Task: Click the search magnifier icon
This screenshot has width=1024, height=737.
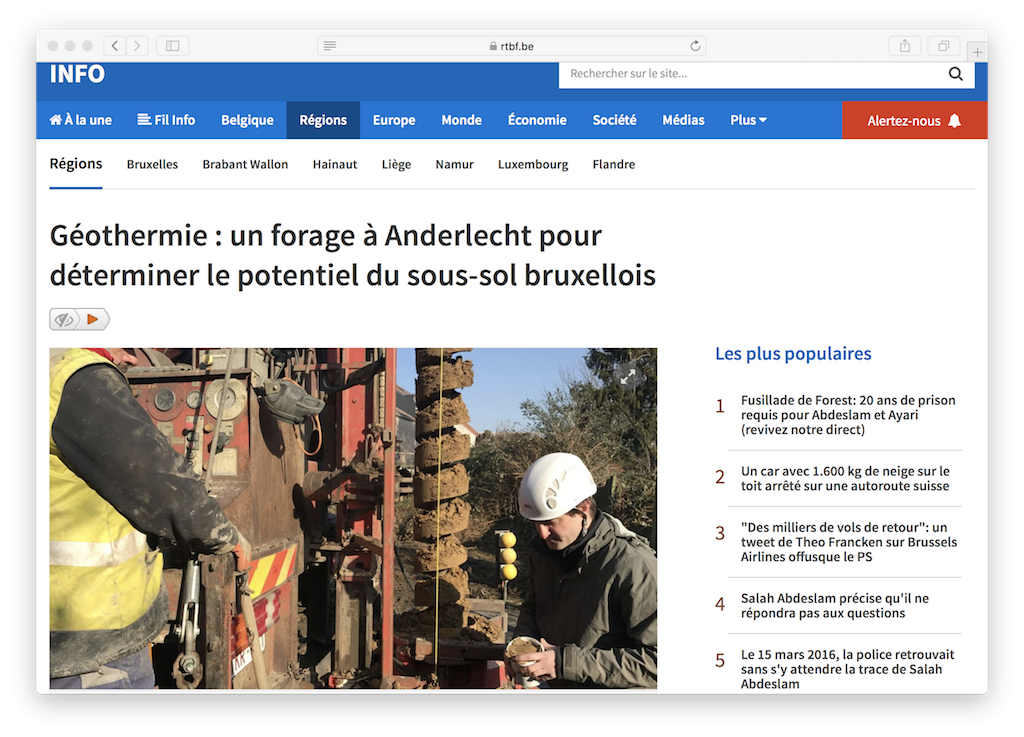Action: (955, 74)
